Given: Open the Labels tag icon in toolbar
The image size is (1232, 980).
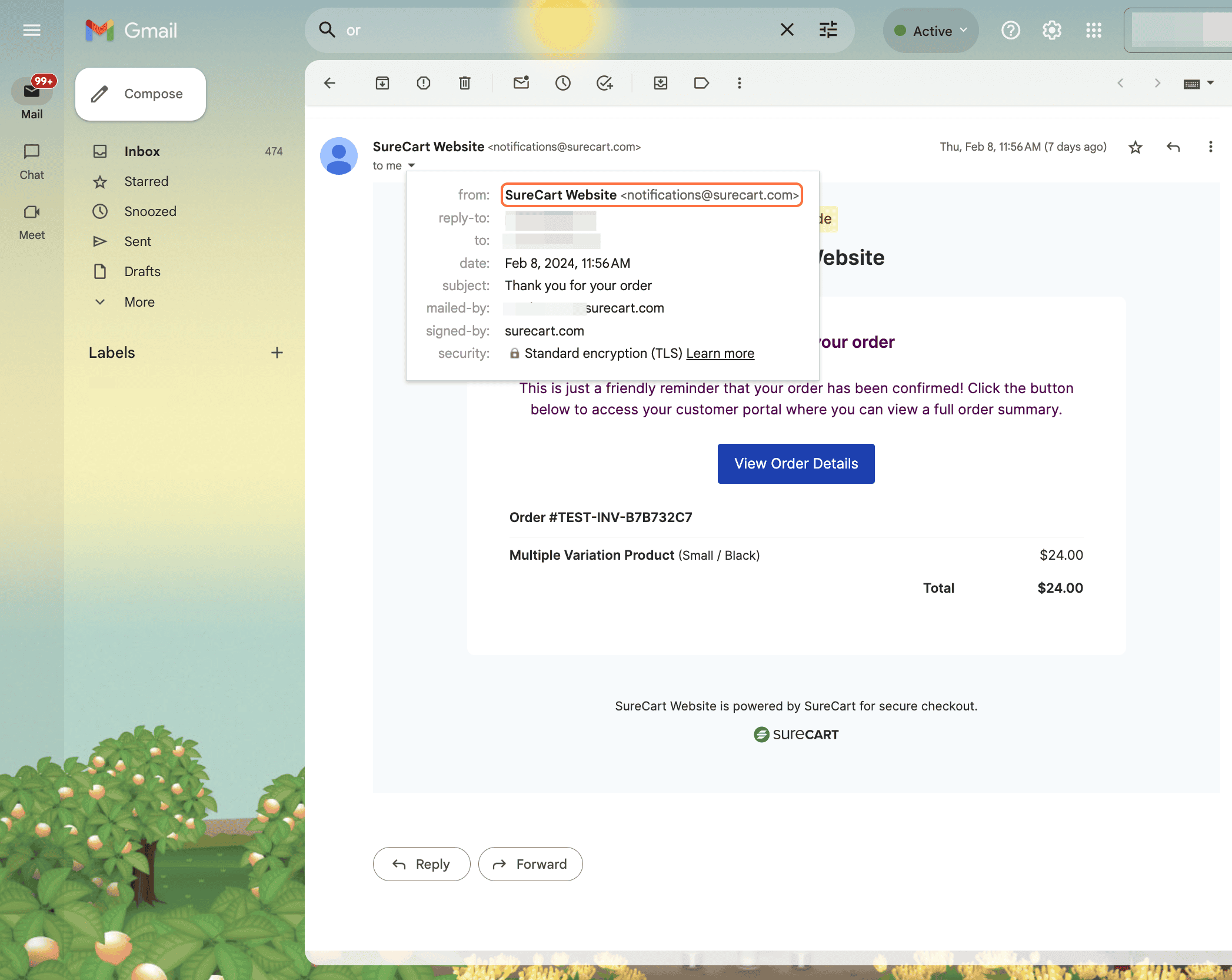Looking at the screenshot, I should click(701, 83).
